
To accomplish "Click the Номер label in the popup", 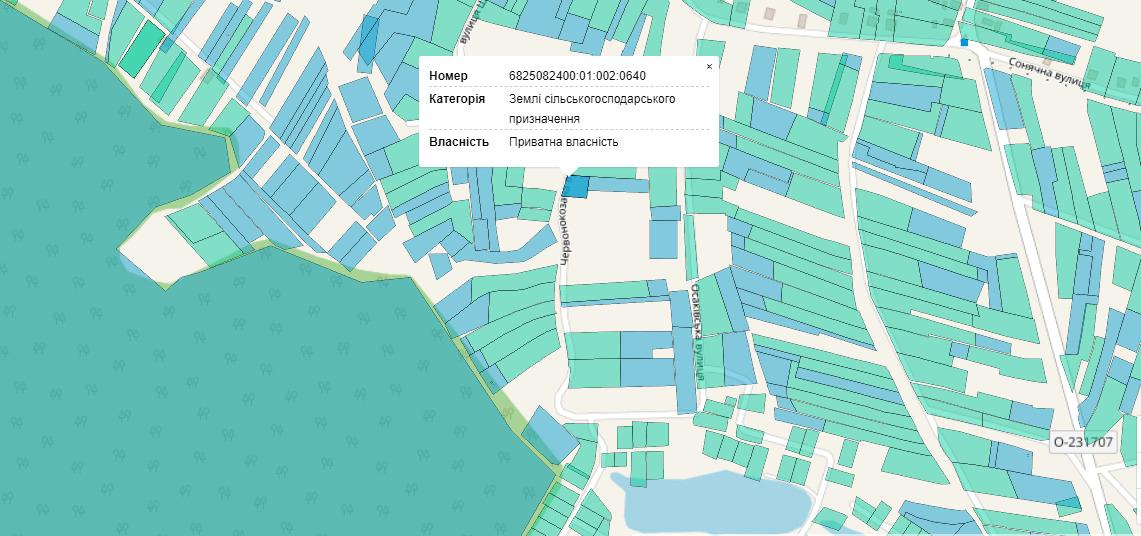I will tap(449, 76).
